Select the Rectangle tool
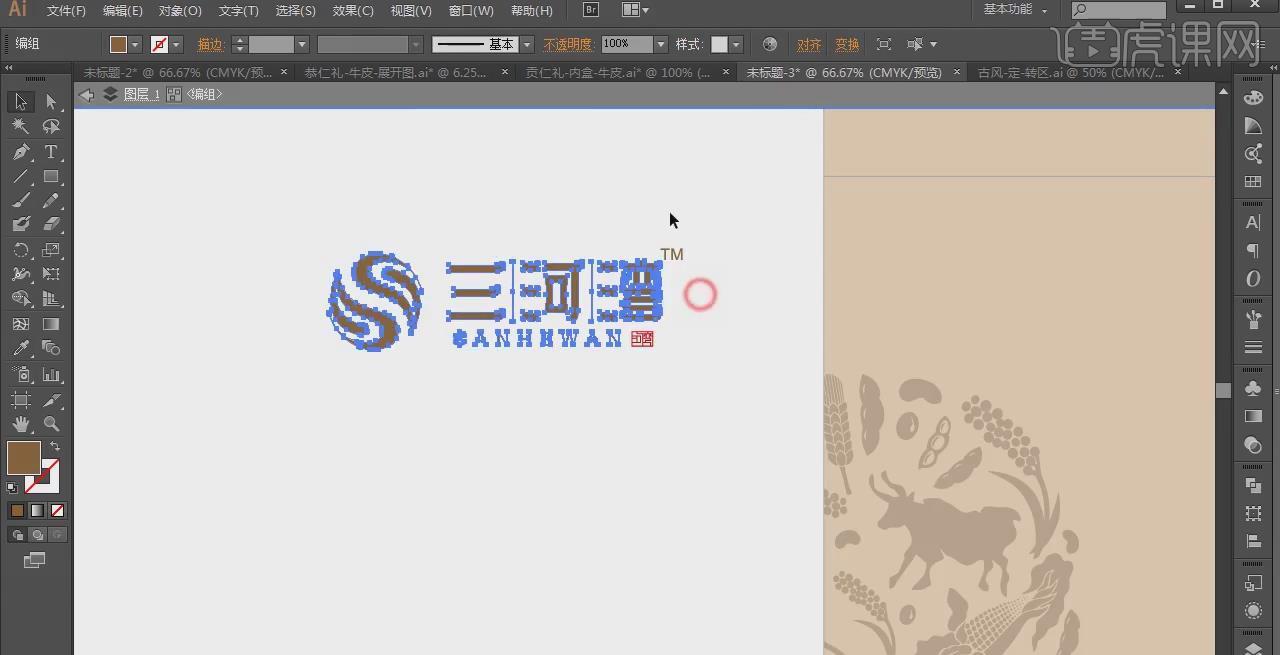Viewport: 1280px width, 655px height. pos(51,176)
